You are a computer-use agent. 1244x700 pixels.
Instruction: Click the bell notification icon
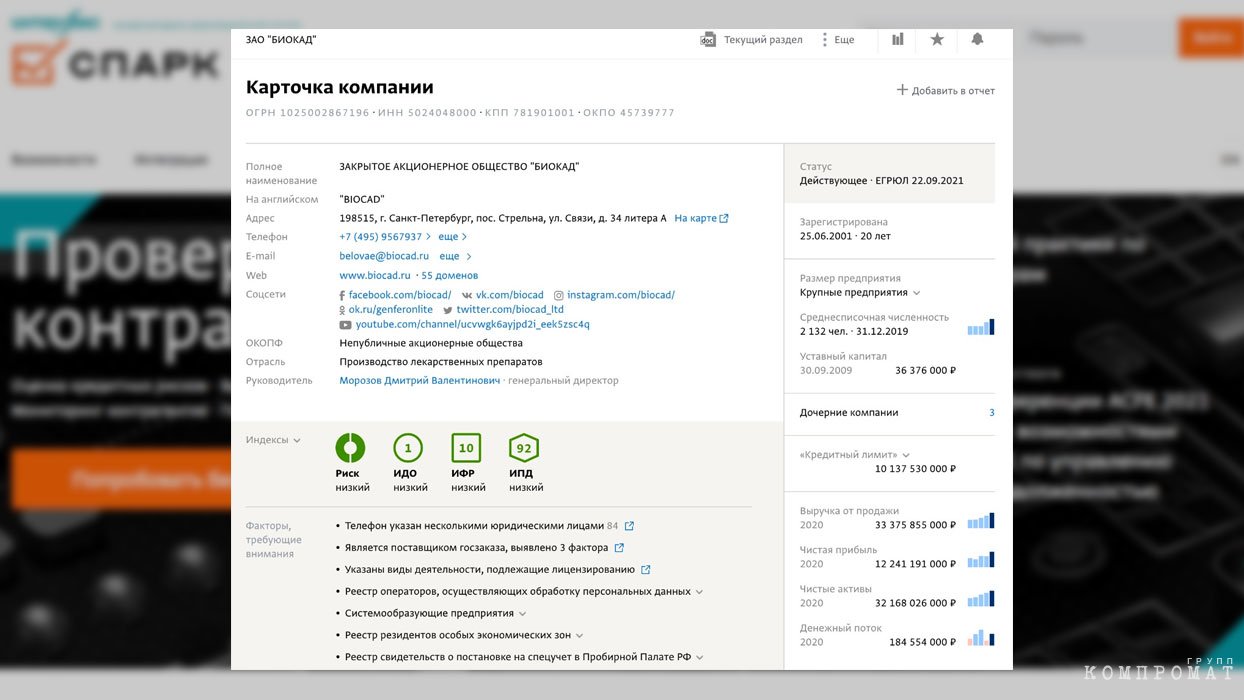tap(977, 39)
